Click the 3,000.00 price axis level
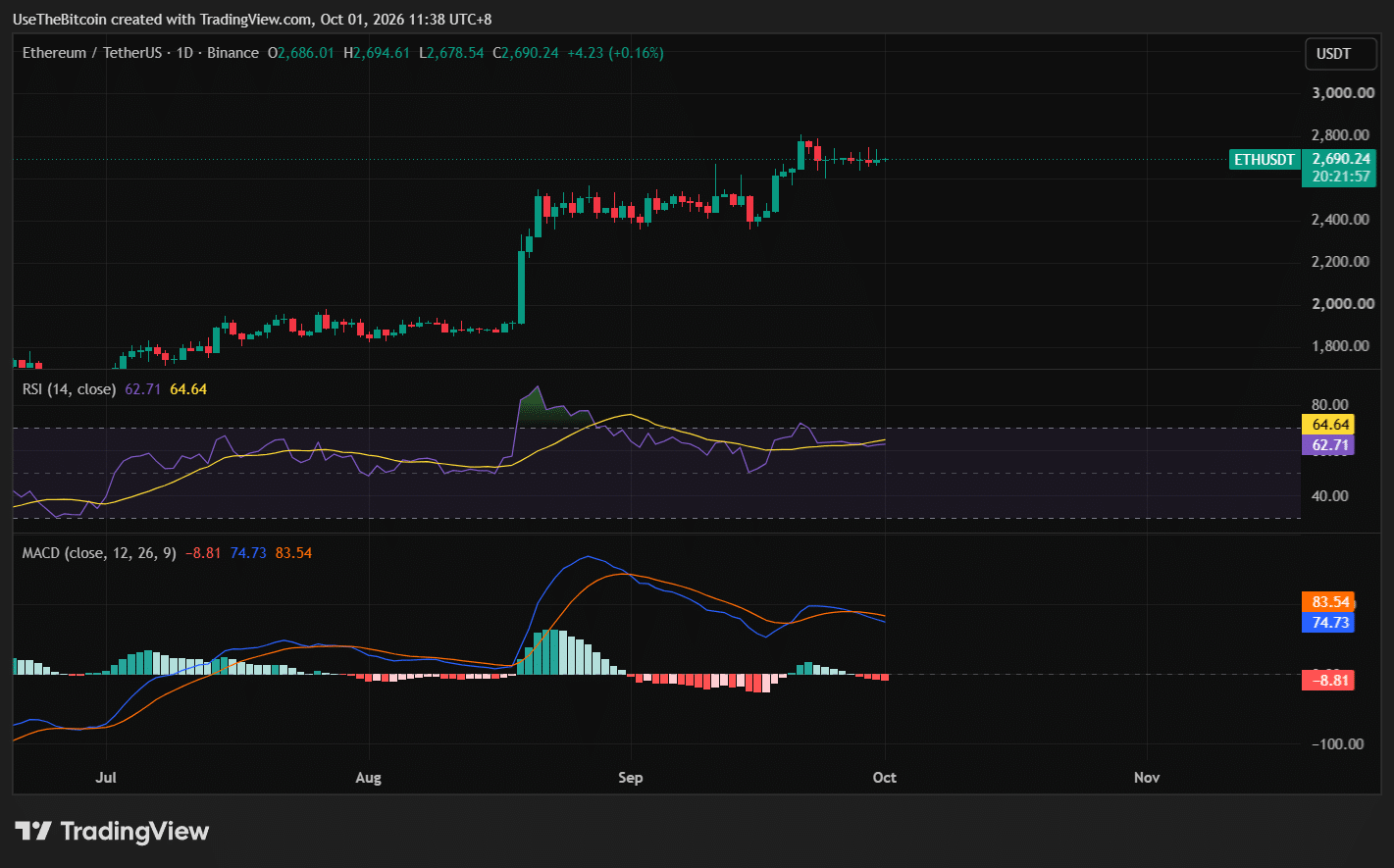1394x868 pixels. pos(1343,93)
